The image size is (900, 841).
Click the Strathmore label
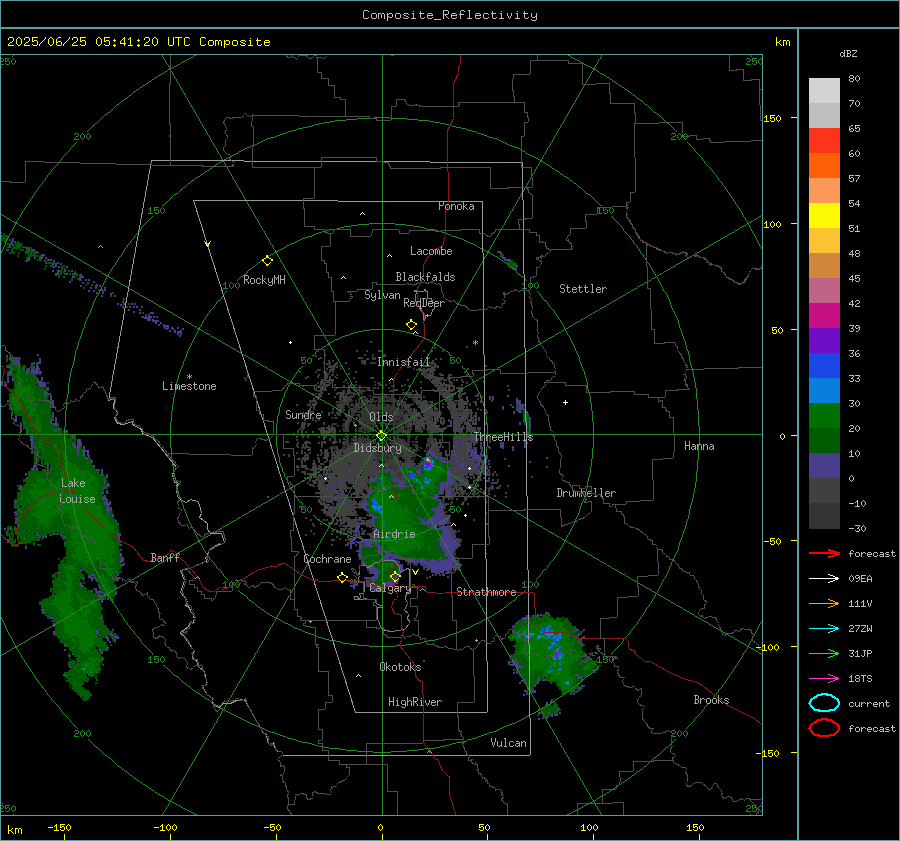(x=486, y=592)
